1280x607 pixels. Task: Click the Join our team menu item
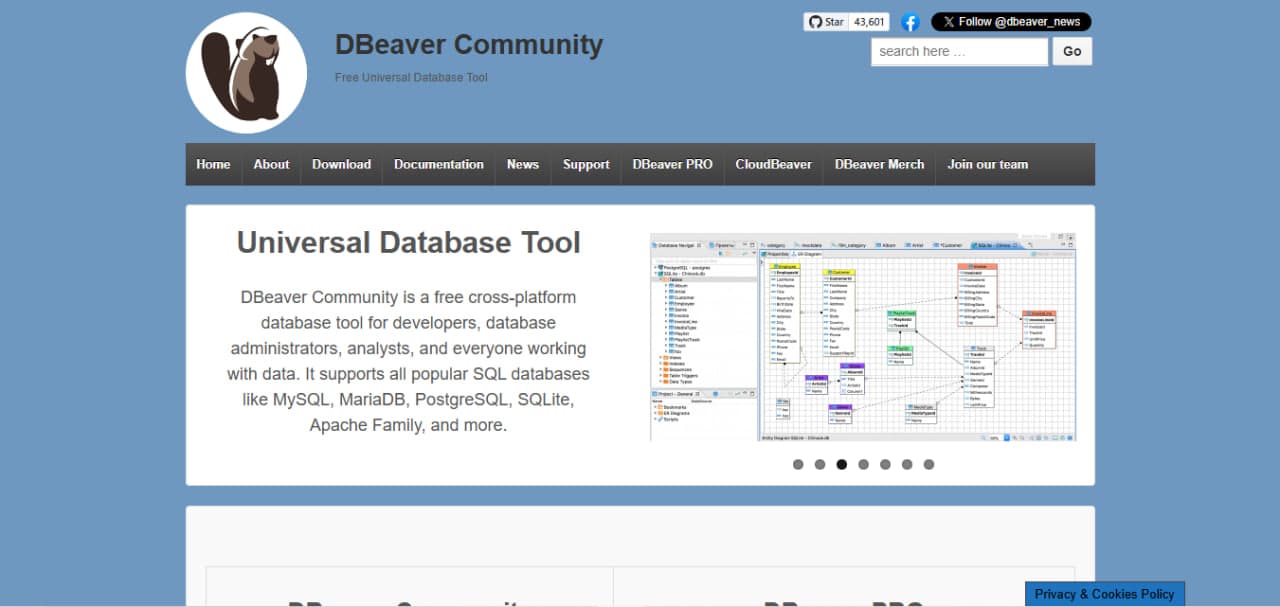coord(988,164)
